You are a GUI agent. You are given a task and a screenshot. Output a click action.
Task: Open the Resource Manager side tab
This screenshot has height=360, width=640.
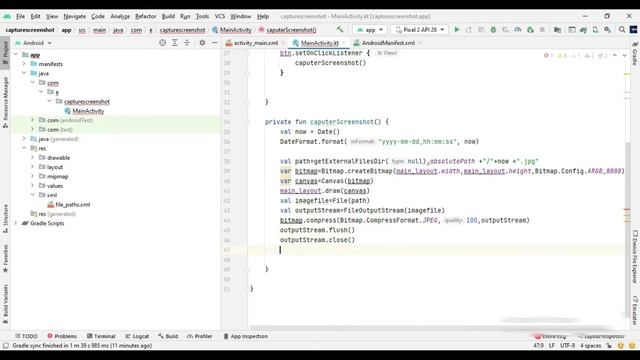[x=5, y=101]
